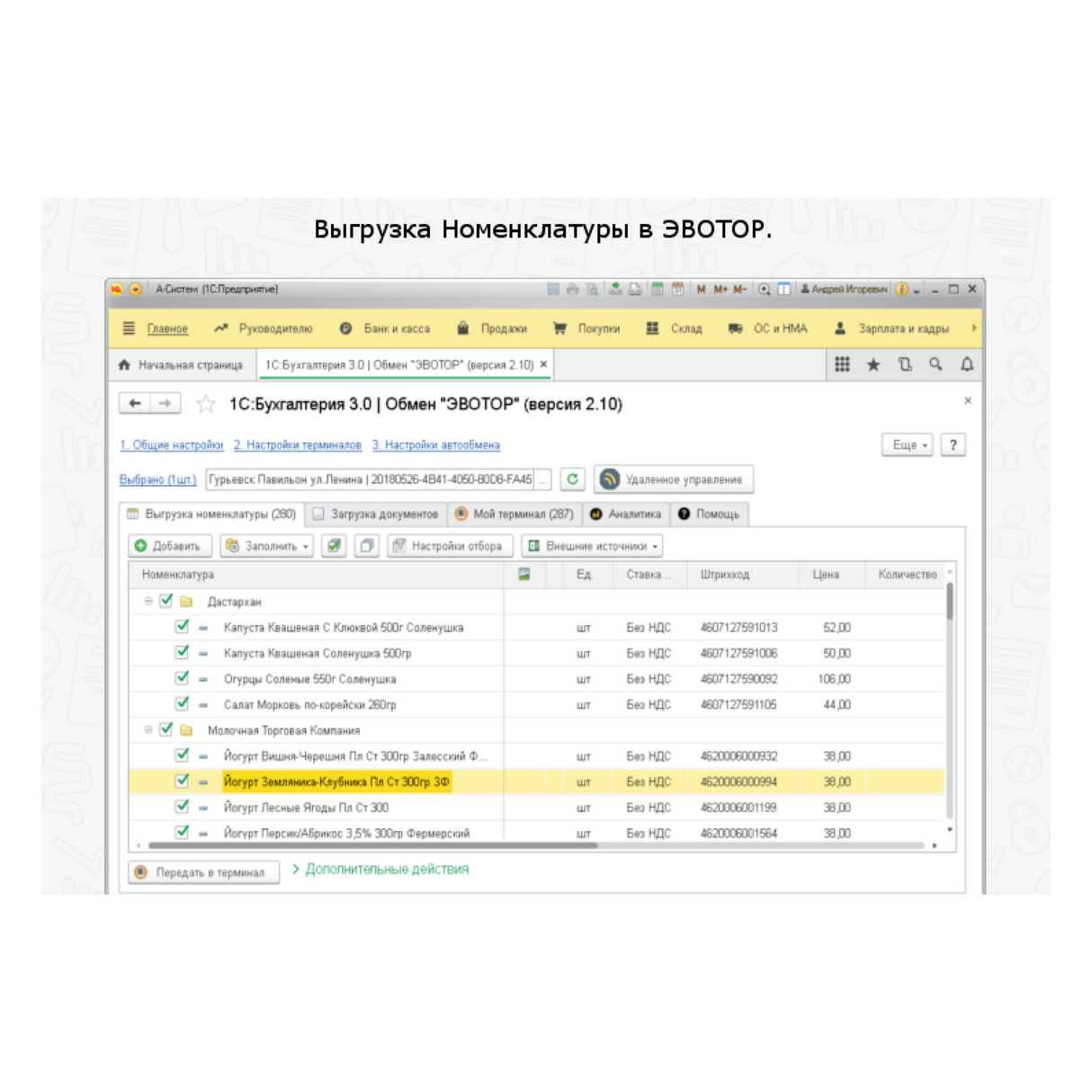Screen dimensions: 1092x1092
Task: Open notifications bell icon
Action: pyautogui.click(x=967, y=364)
